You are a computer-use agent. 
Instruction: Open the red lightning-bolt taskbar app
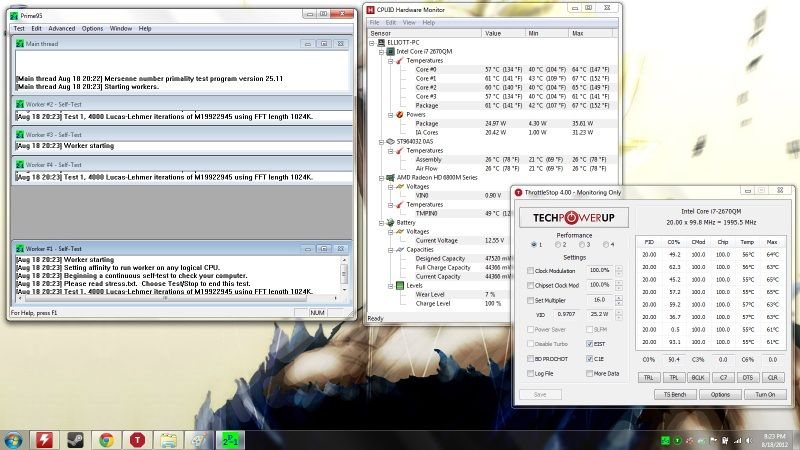tap(44, 440)
